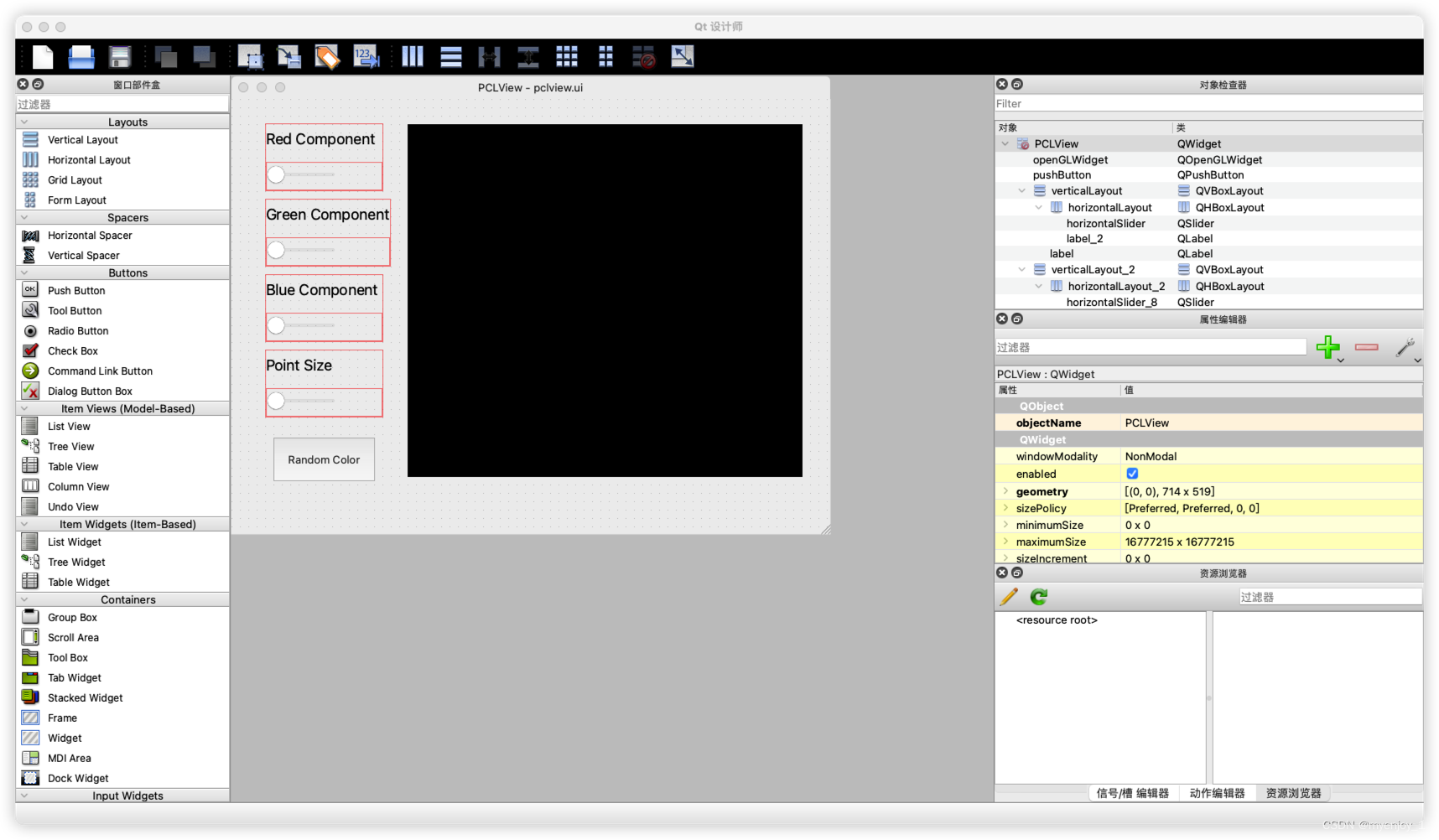Focus the widget box 过滤器 filter field

(x=122, y=104)
